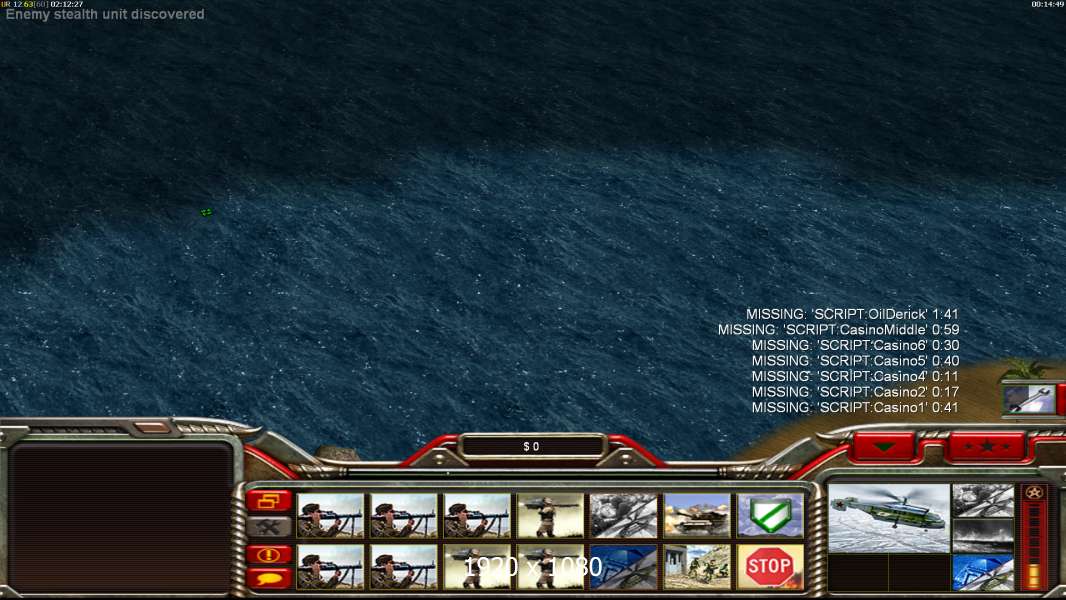Click the helicopter unit portrait

[889, 518]
